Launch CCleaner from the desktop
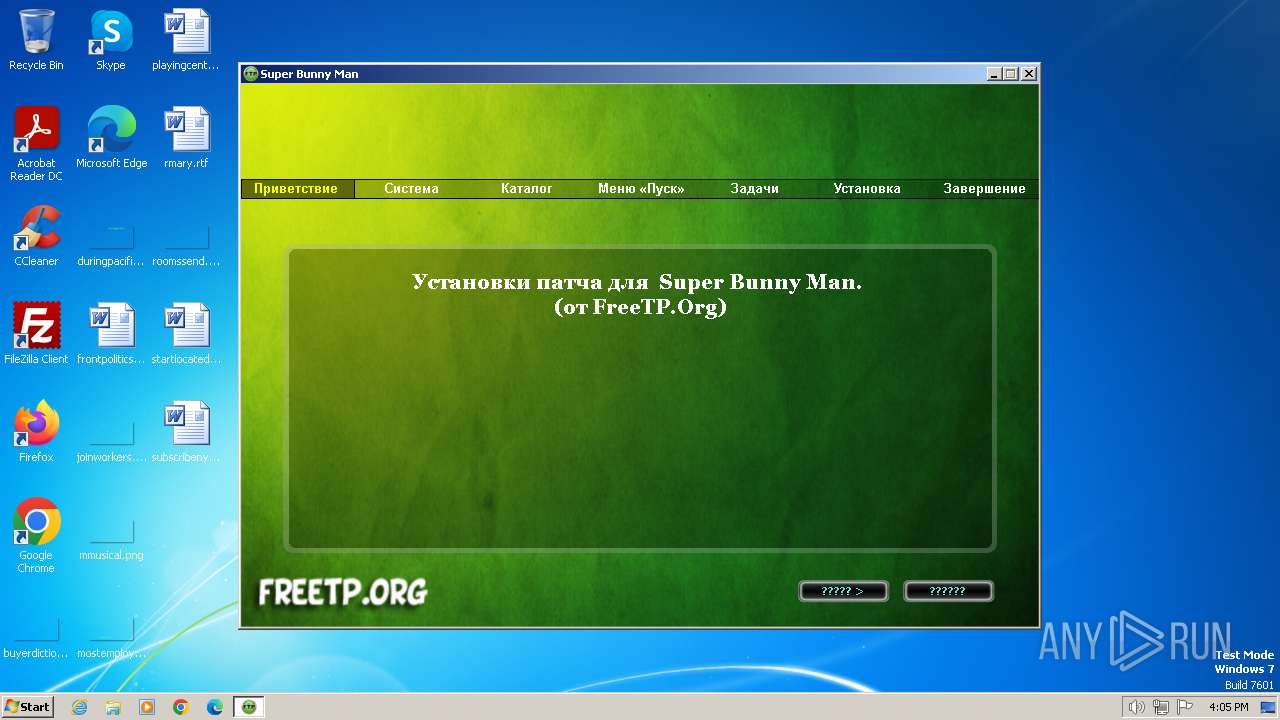1280x720 pixels. tap(36, 236)
